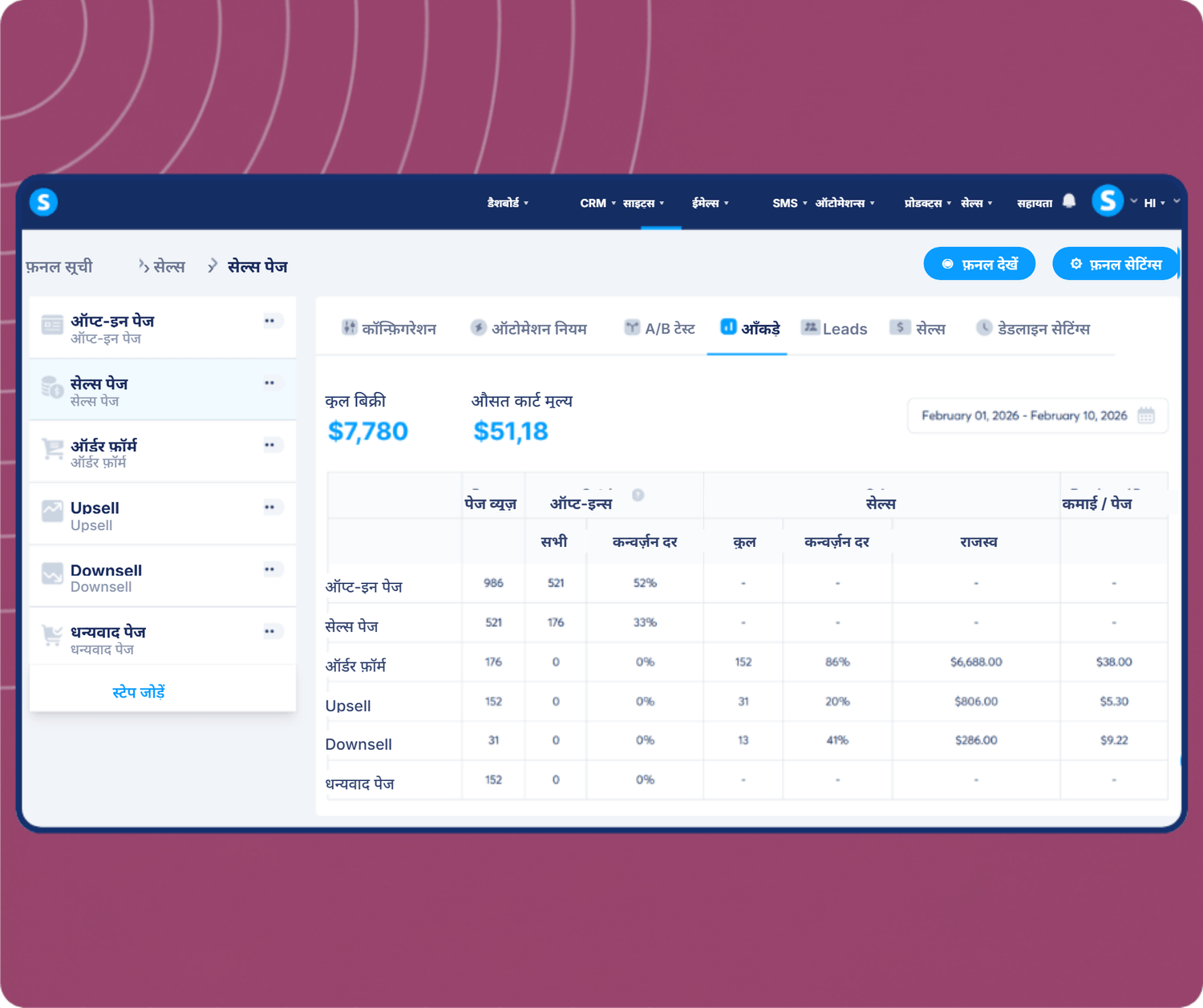Switch to the कॉन्फ़िगरेशन tab
This screenshot has width=1203, height=1008.
pyautogui.click(x=389, y=329)
